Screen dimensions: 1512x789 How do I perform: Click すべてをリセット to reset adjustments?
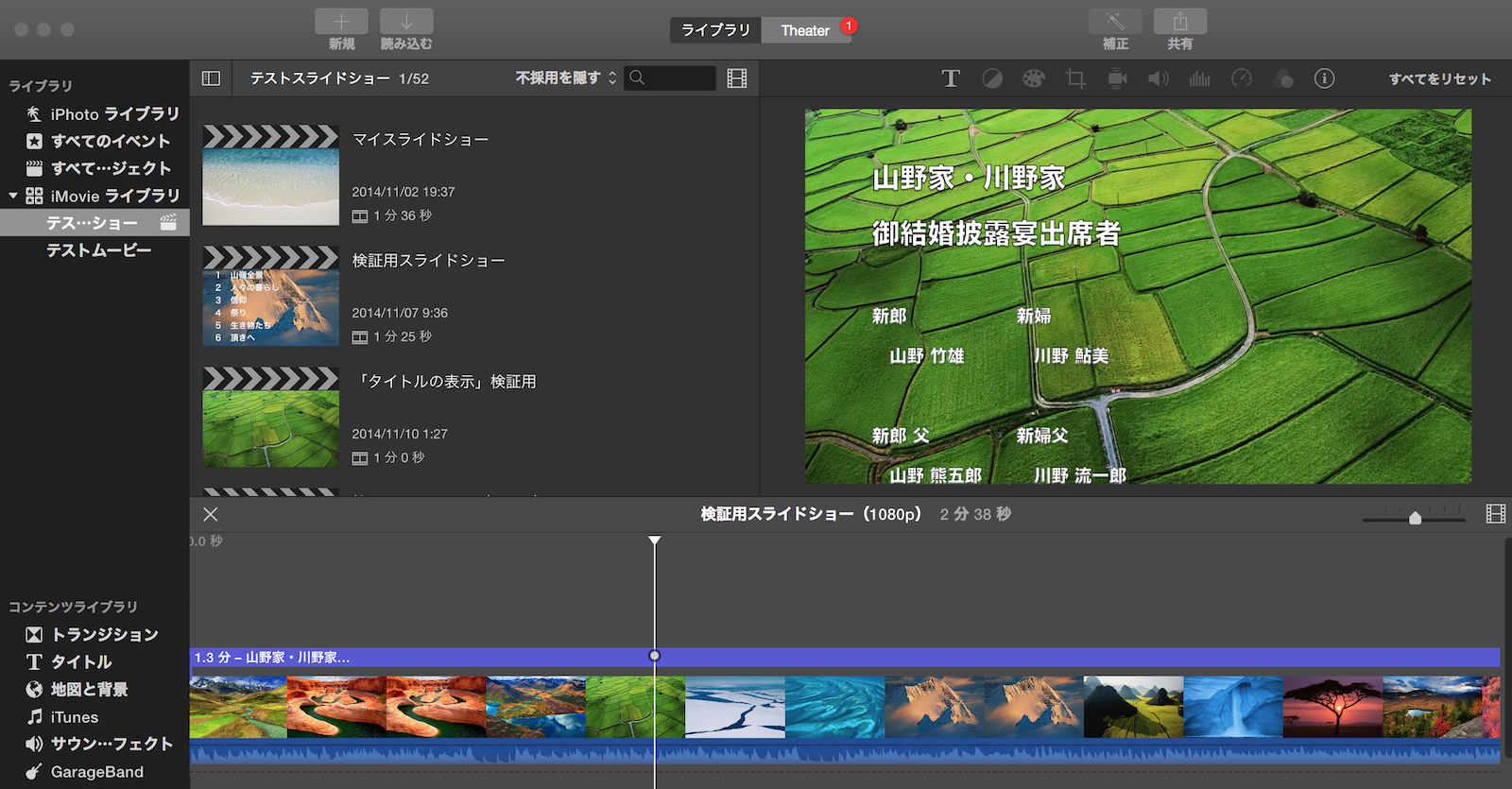pos(1439,78)
